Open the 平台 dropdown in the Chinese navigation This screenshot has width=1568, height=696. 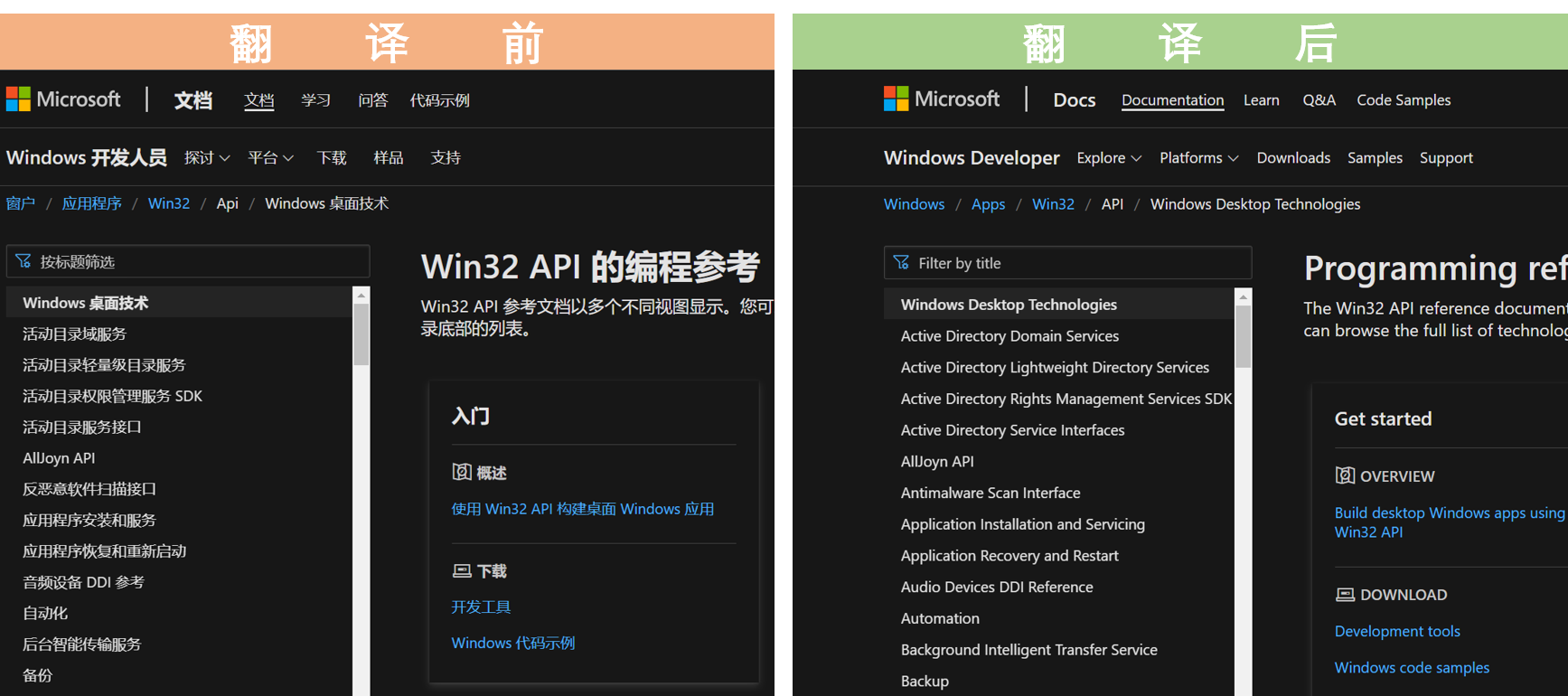(270, 158)
